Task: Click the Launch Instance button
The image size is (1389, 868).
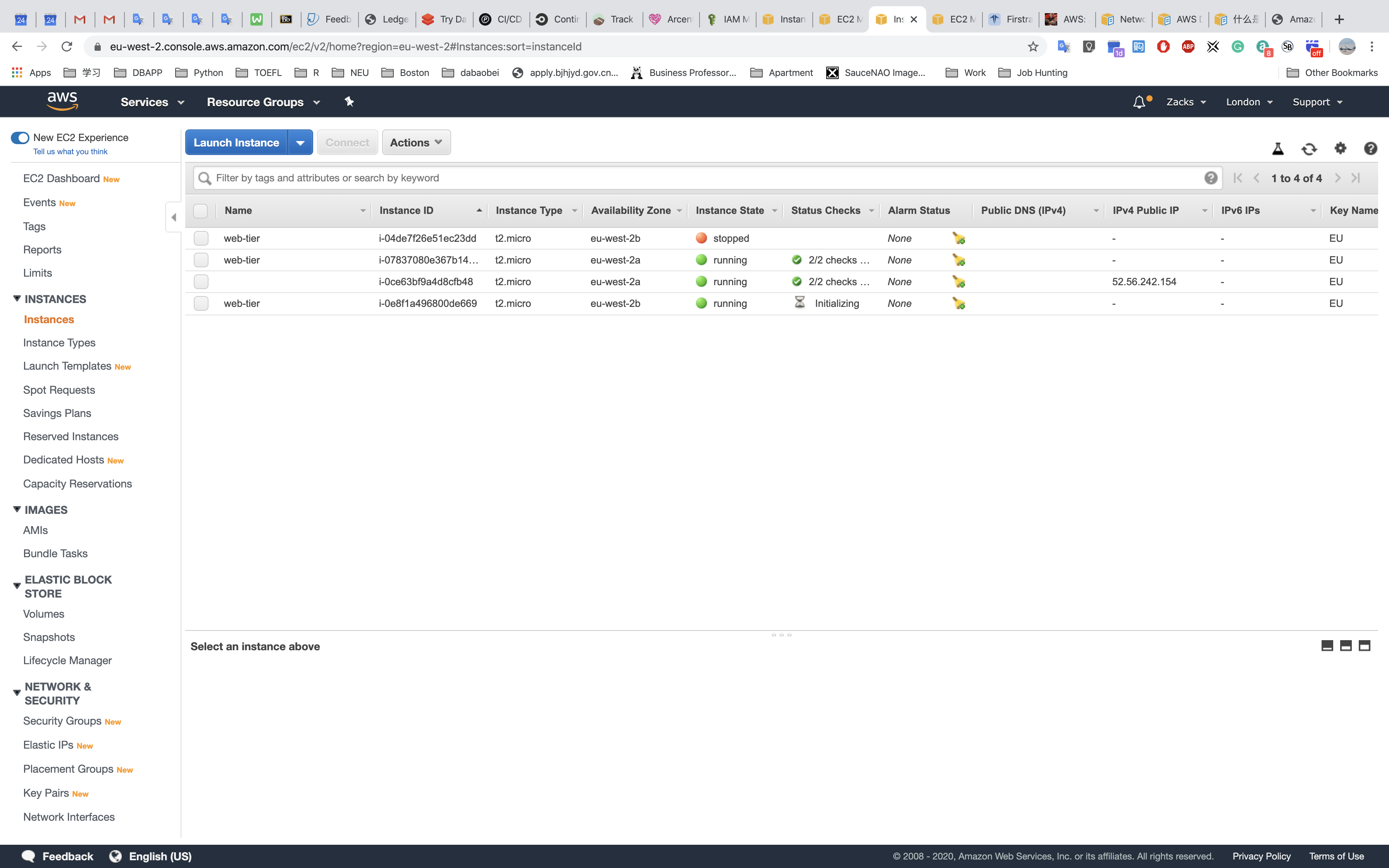Action: point(236,142)
